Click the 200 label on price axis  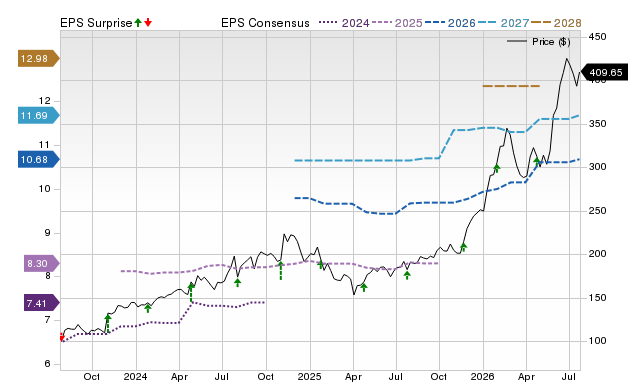pos(597,254)
